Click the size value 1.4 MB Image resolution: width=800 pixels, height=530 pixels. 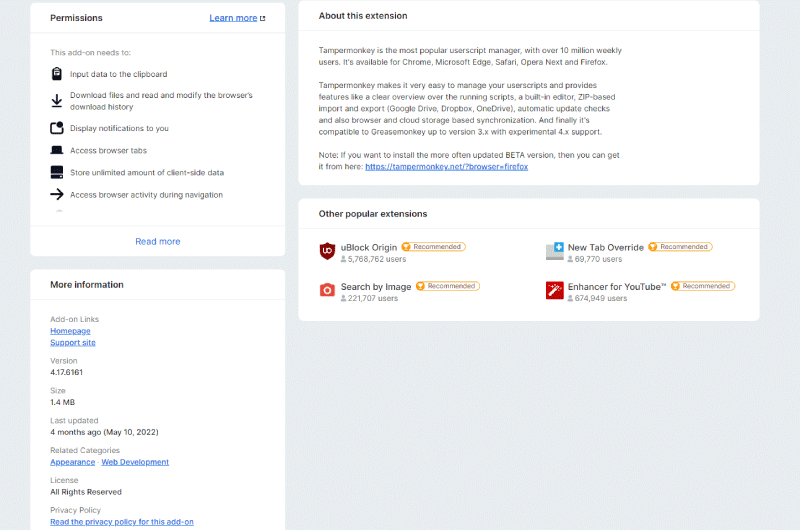pyautogui.click(x=62, y=402)
